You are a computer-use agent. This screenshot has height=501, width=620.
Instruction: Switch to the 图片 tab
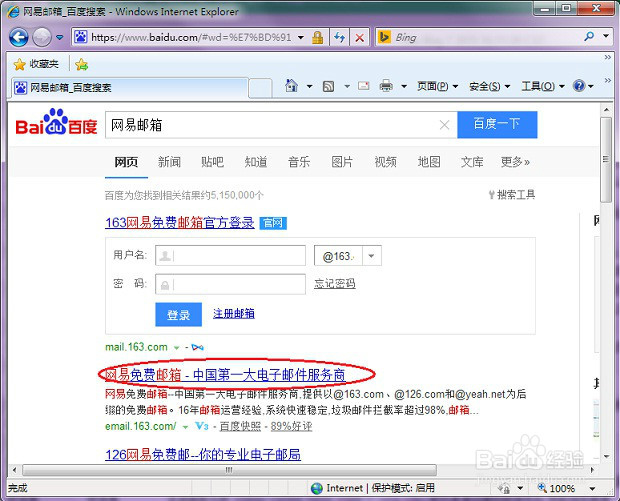click(x=342, y=162)
